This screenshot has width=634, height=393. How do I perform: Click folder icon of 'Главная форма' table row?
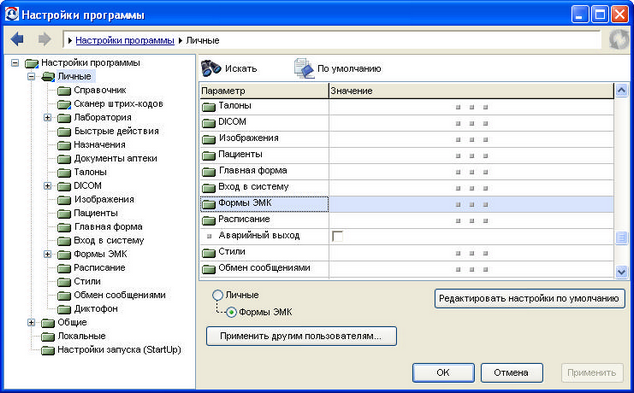209,171
